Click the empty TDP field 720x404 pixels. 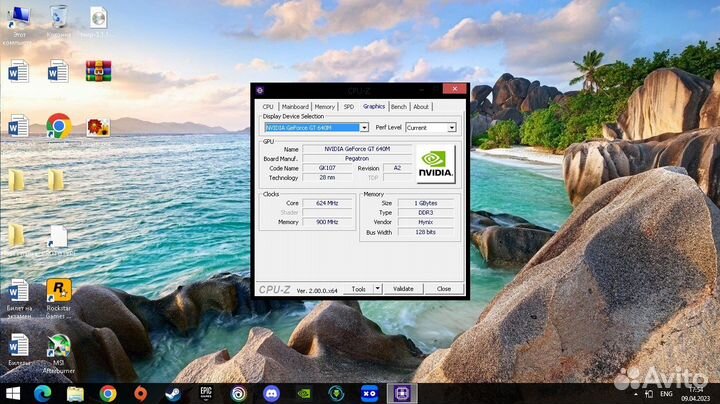[397, 178]
